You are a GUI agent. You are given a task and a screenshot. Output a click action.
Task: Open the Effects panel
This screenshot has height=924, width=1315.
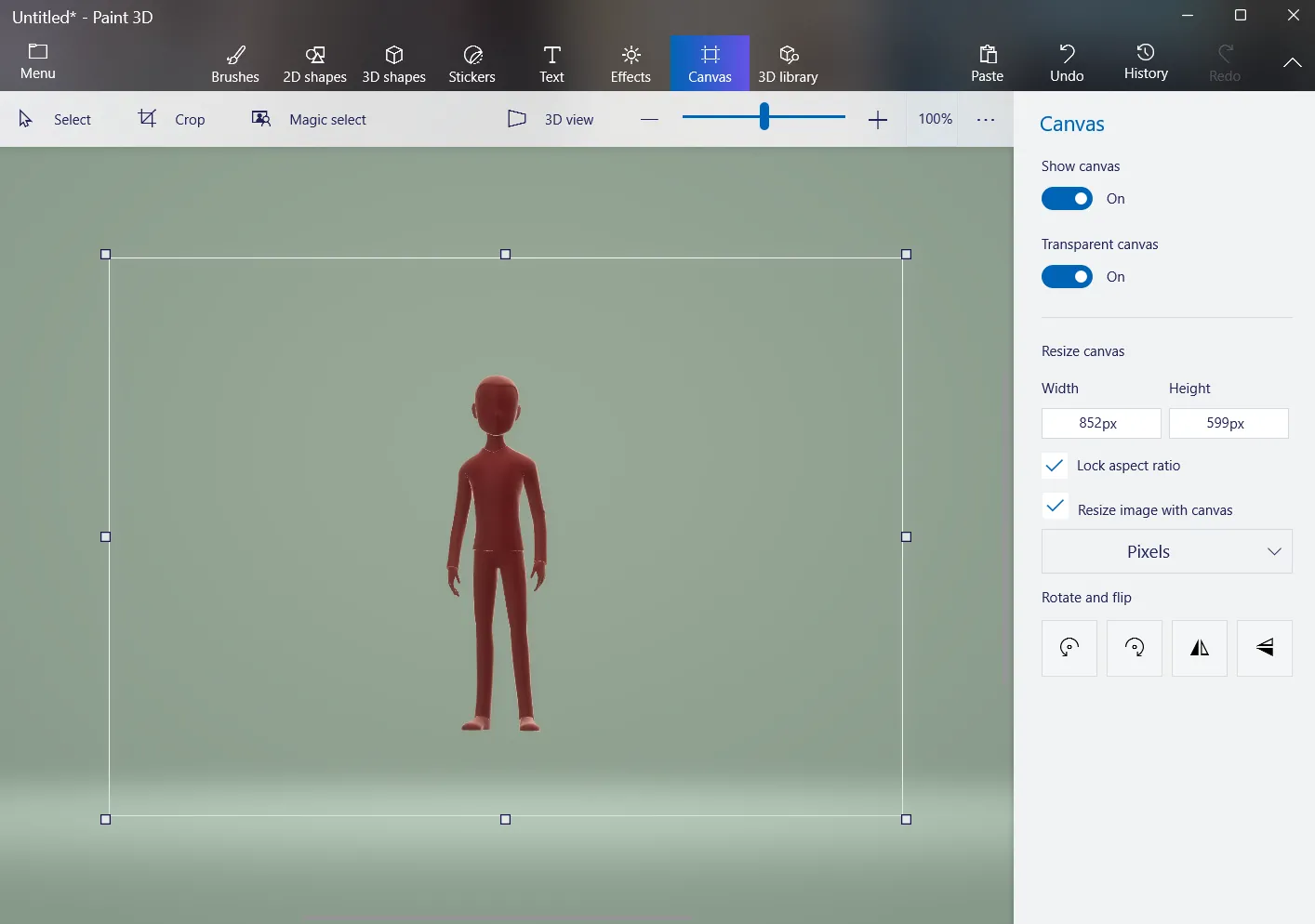(x=630, y=62)
